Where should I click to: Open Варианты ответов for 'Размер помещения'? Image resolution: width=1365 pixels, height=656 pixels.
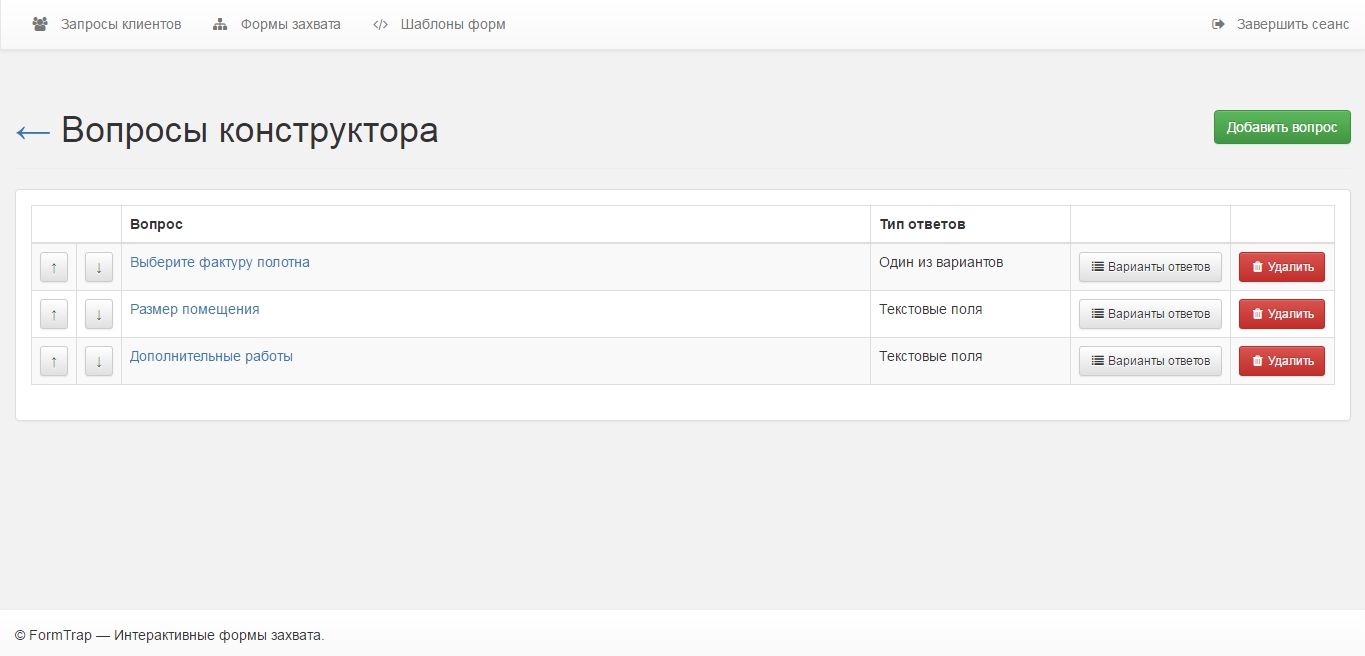pyautogui.click(x=1150, y=314)
